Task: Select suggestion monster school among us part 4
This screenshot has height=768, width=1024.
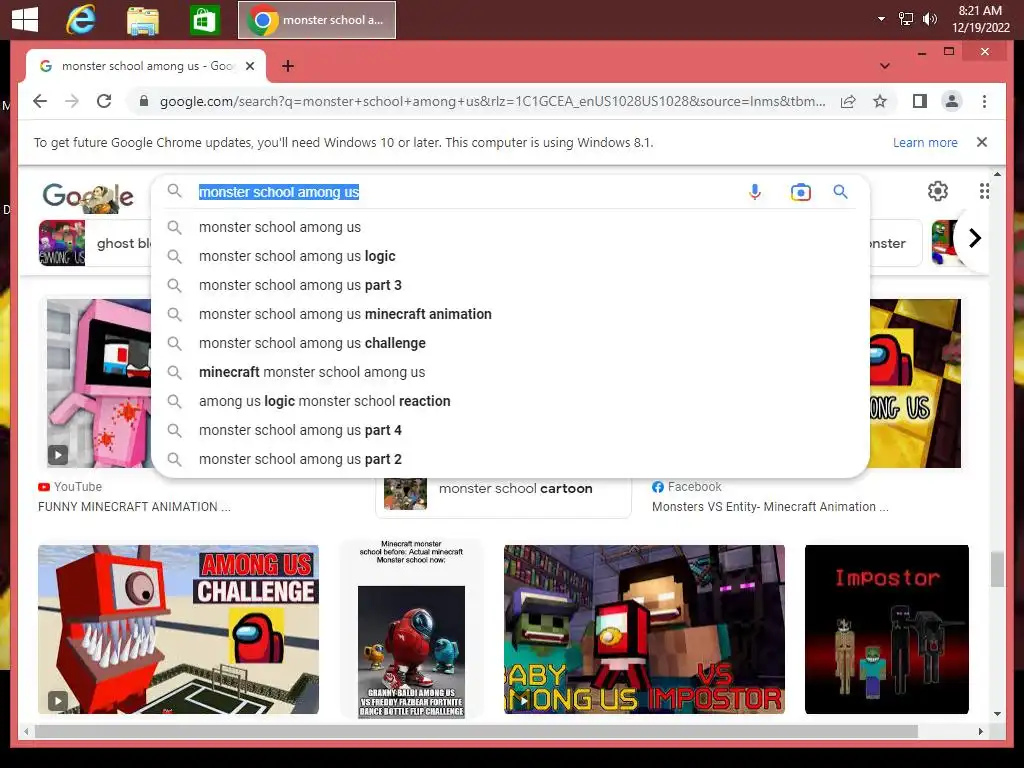Action: pyautogui.click(x=510, y=430)
